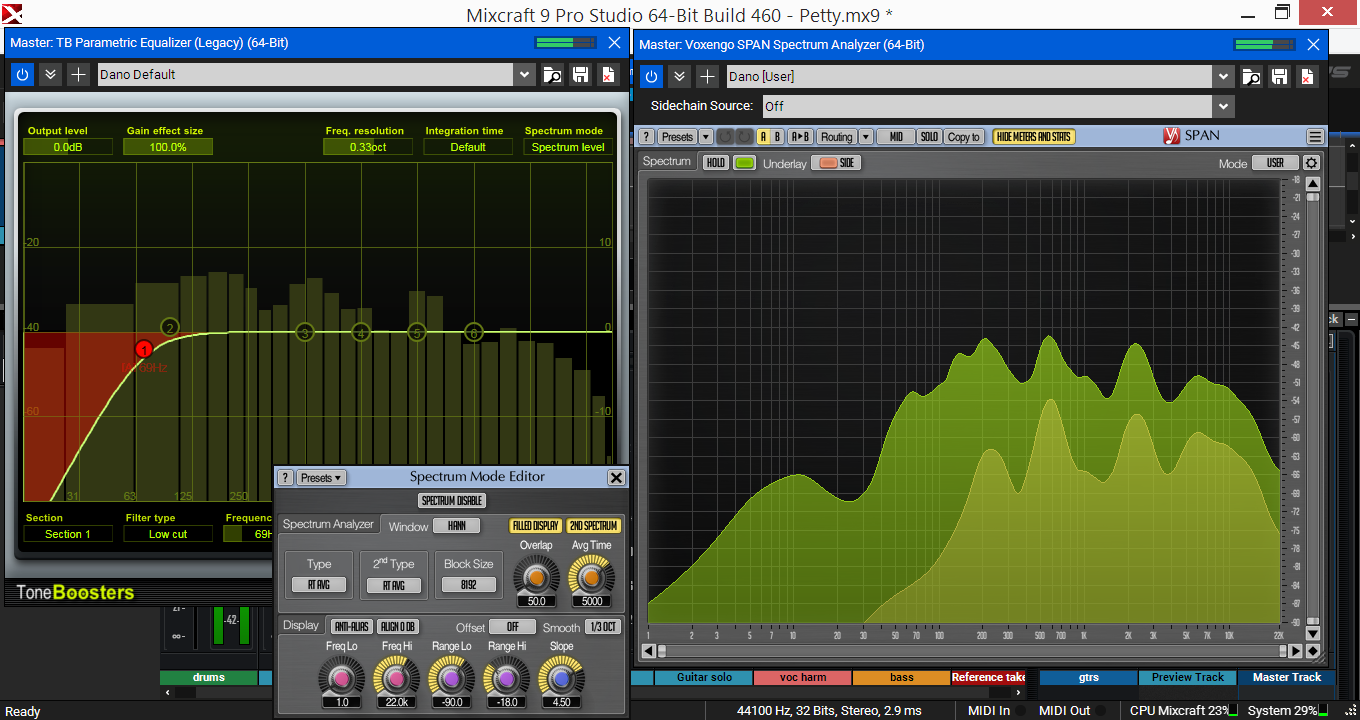
Task: Click double-chevron icon in TB Equalizer window
Action: click(50, 74)
